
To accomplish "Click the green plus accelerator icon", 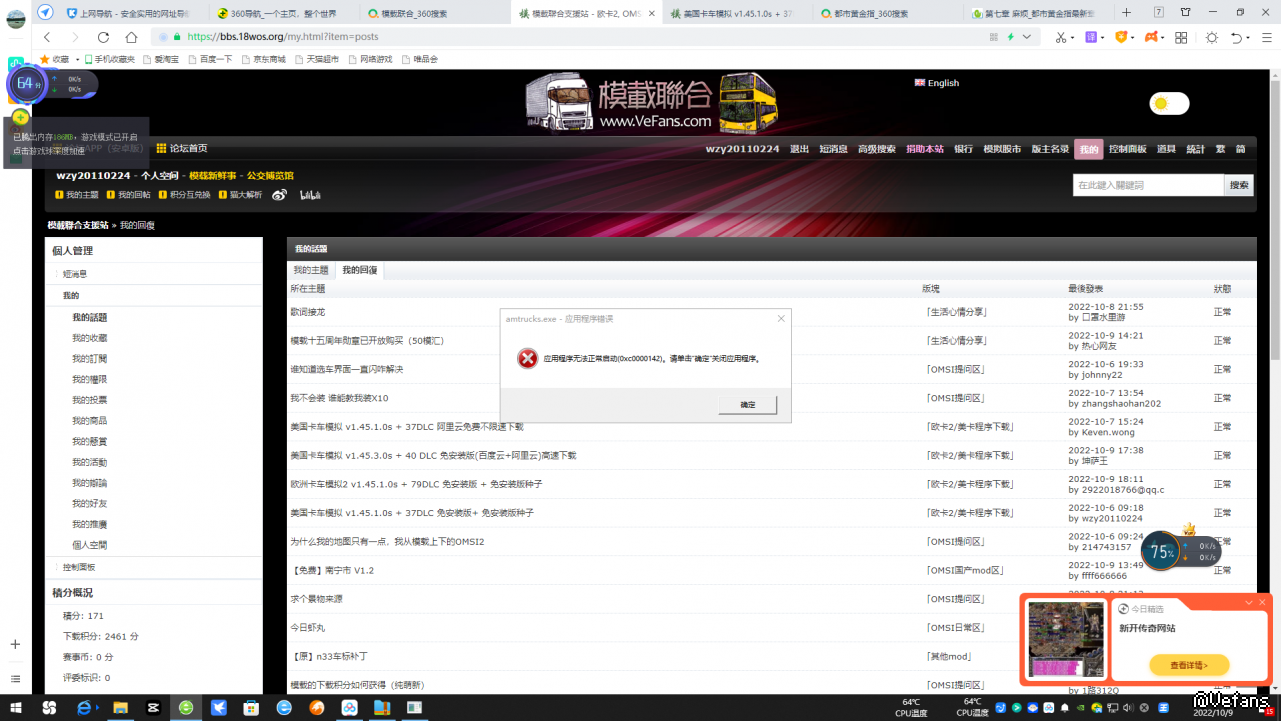I will coord(20,117).
